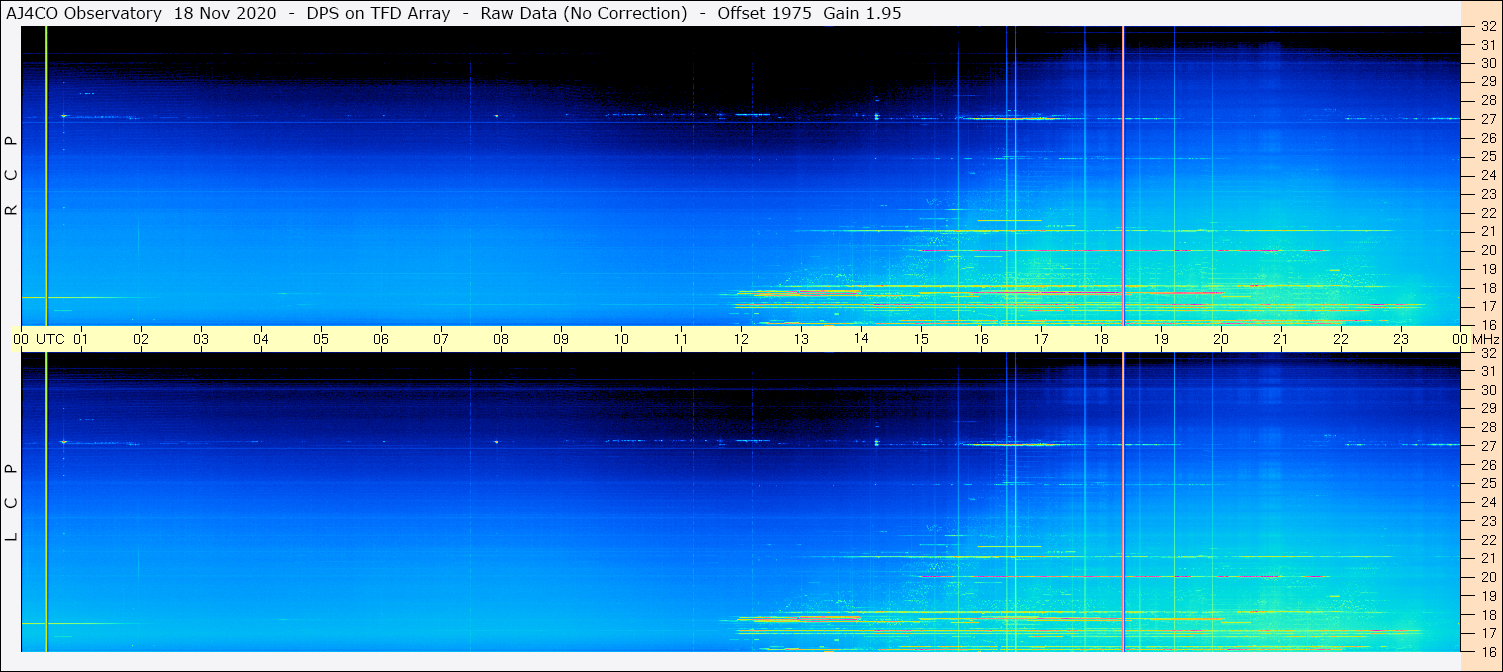Click the 'UTC' label on the time axis
Screen dimensions: 1503x672
pos(50,339)
